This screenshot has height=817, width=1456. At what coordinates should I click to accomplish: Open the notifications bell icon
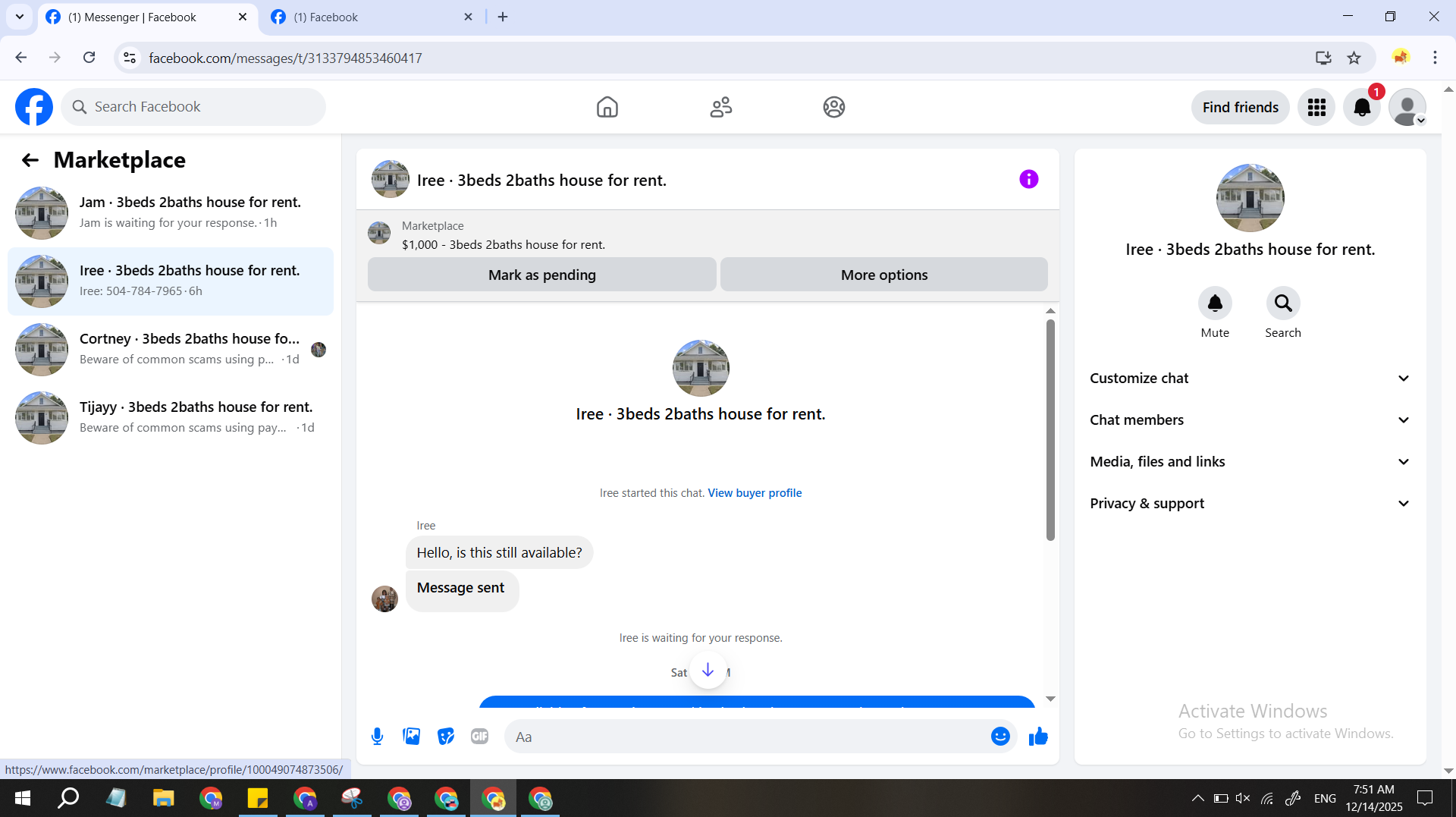click(1362, 107)
